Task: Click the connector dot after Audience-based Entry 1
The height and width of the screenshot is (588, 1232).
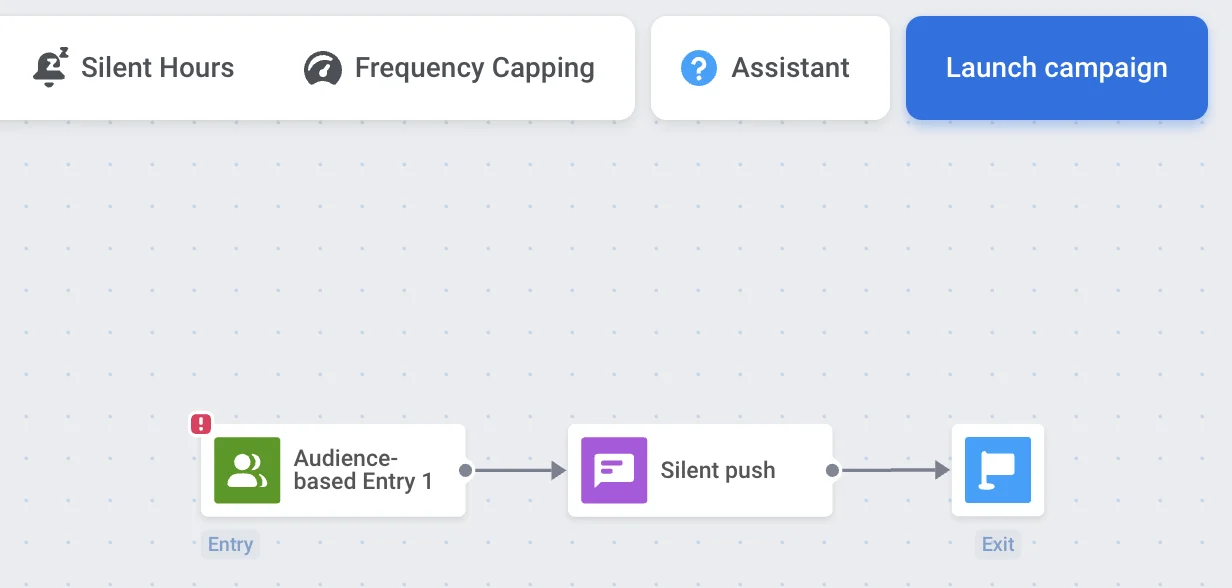Action: (x=464, y=470)
